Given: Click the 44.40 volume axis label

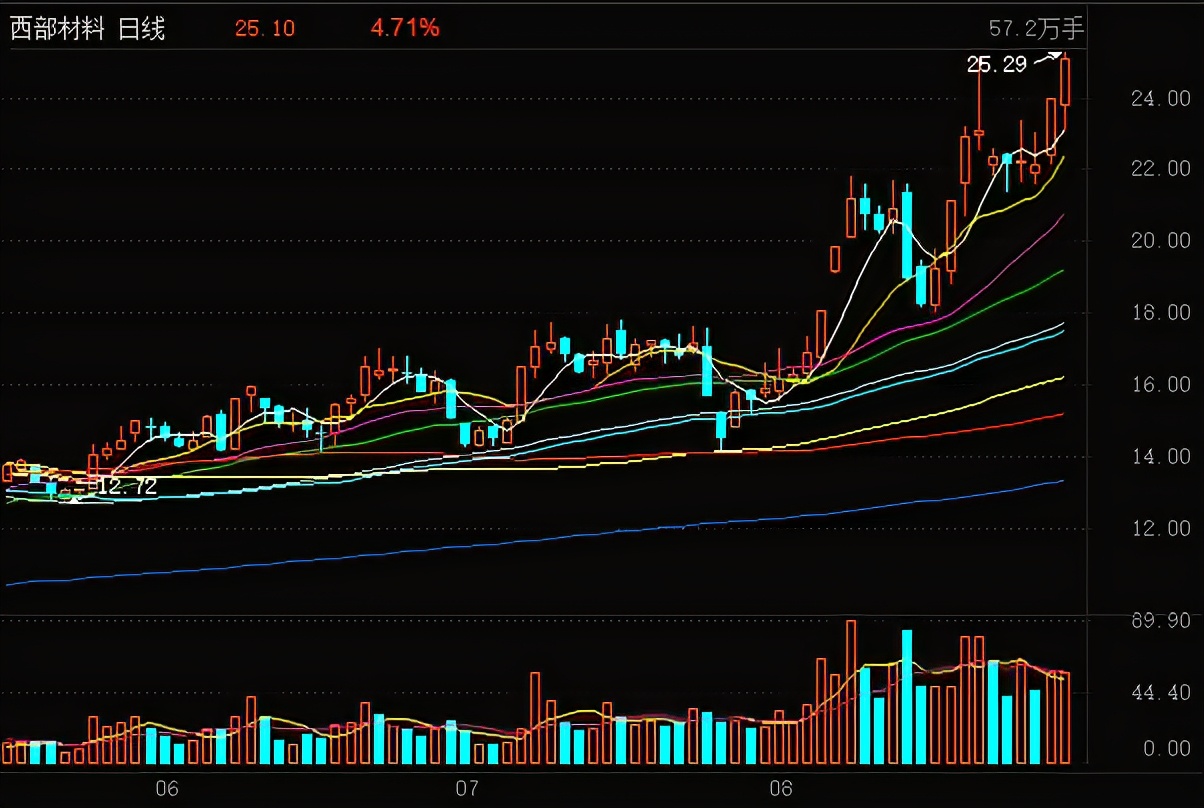Looking at the screenshot, I should pyautogui.click(x=1159, y=692).
